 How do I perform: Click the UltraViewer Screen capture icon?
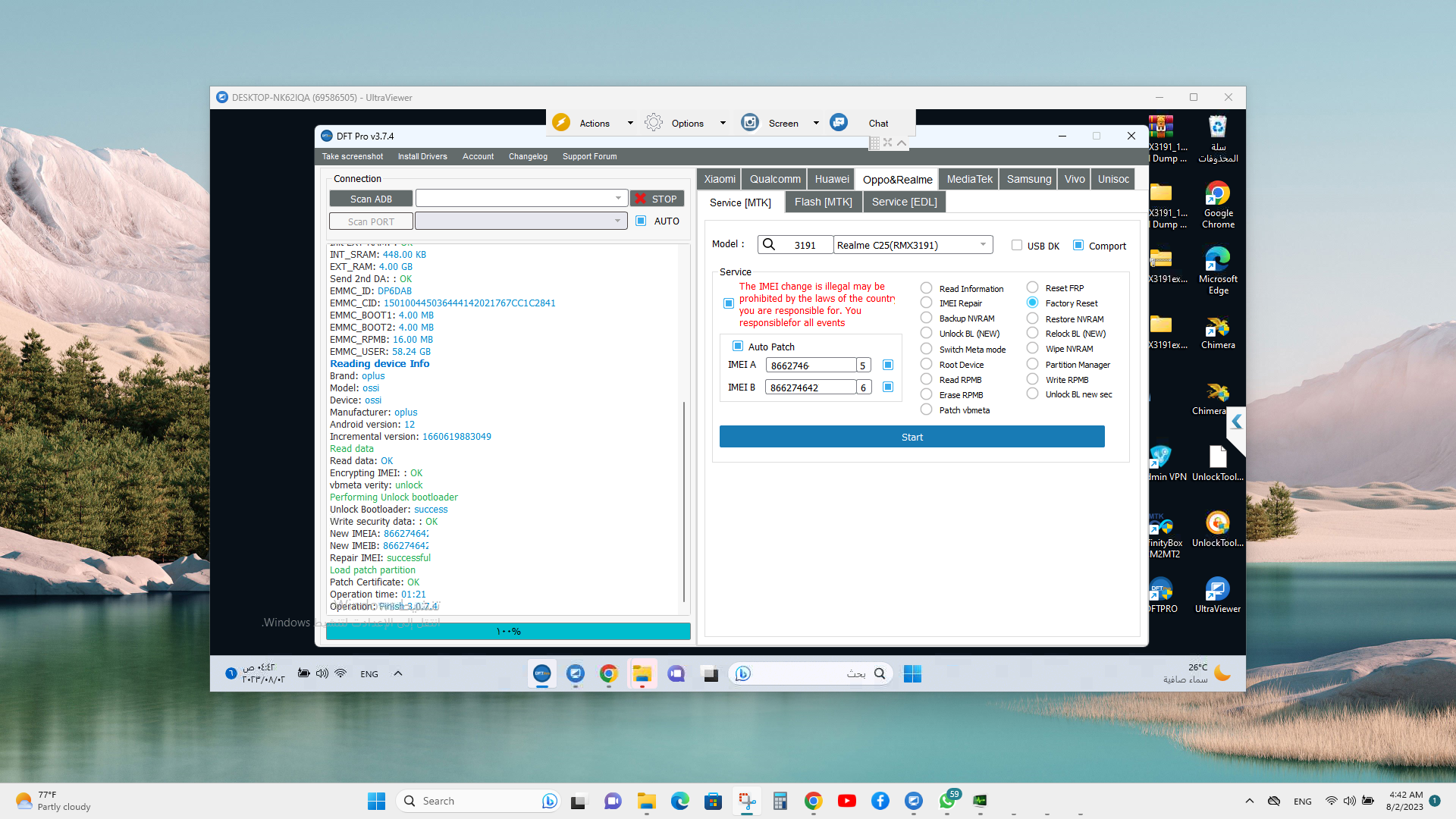pyautogui.click(x=750, y=122)
